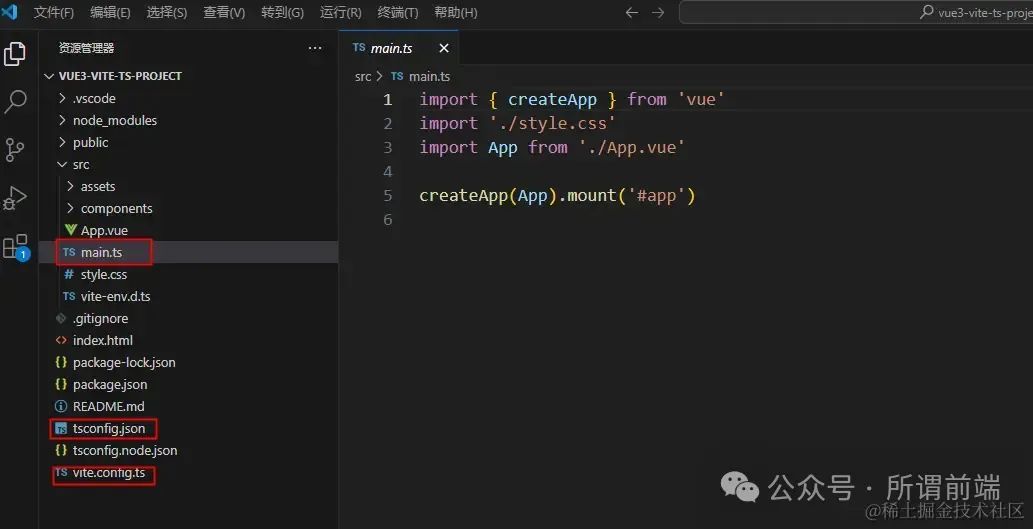
Task: Click the src breadcrumb in editor
Action: click(x=363, y=76)
